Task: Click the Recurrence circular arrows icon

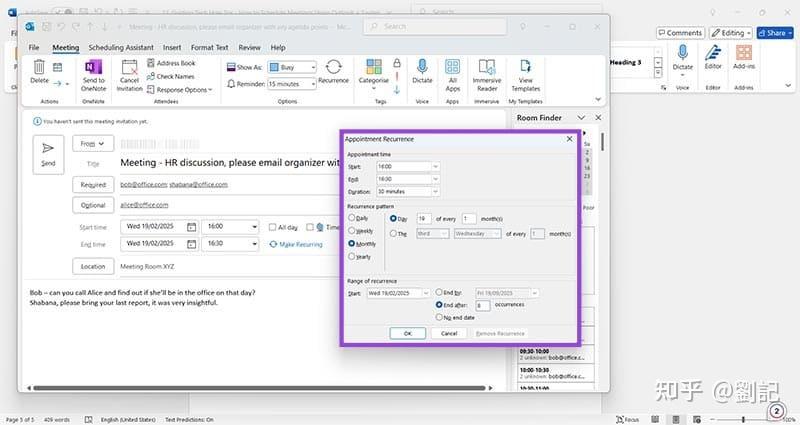Action: pos(334,67)
